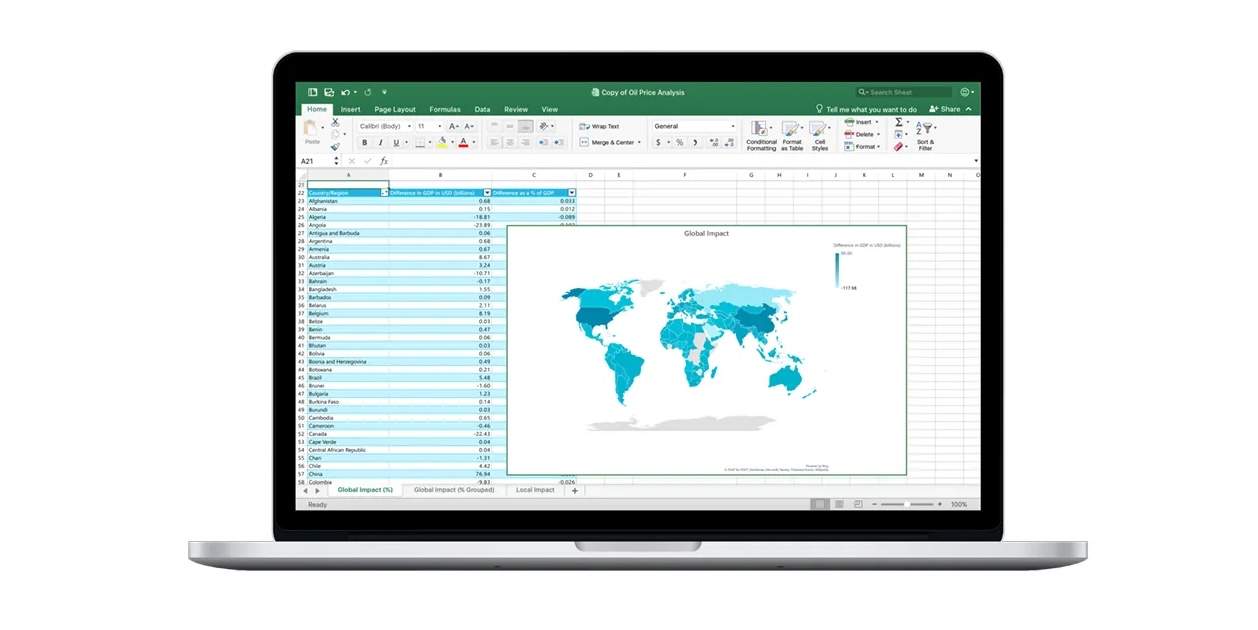
Task: Open Conditional Formatting dropdown
Action: pyautogui.click(x=761, y=136)
